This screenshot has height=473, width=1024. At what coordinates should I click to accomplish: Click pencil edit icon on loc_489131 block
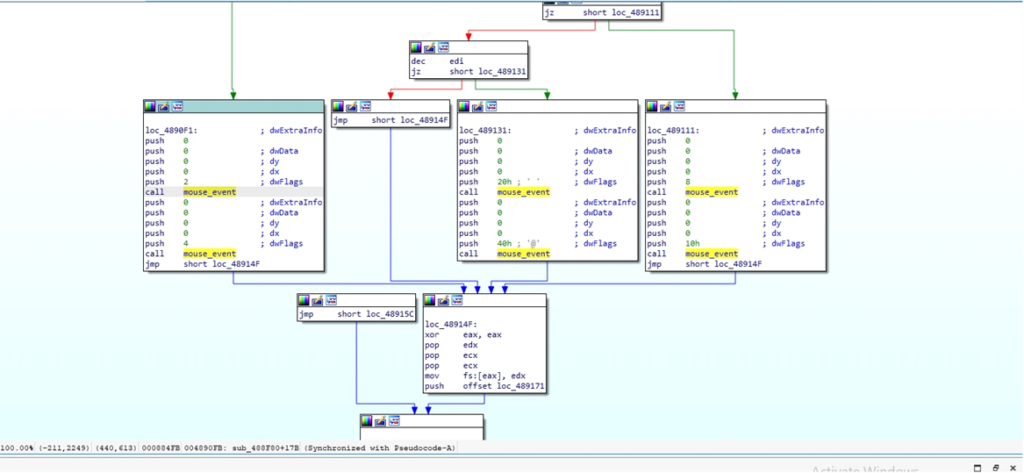coord(477,106)
